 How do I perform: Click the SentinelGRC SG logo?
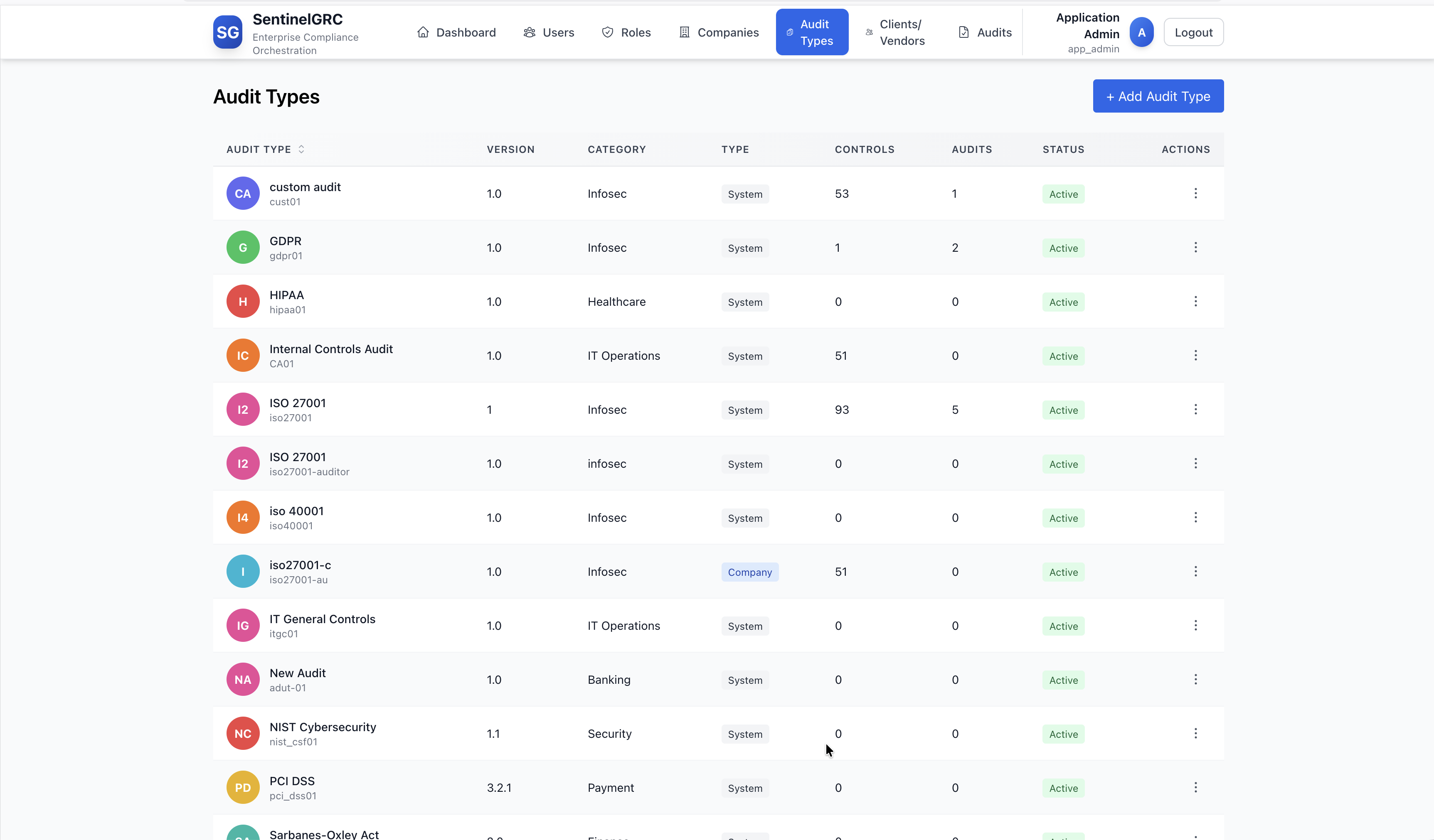[228, 32]
